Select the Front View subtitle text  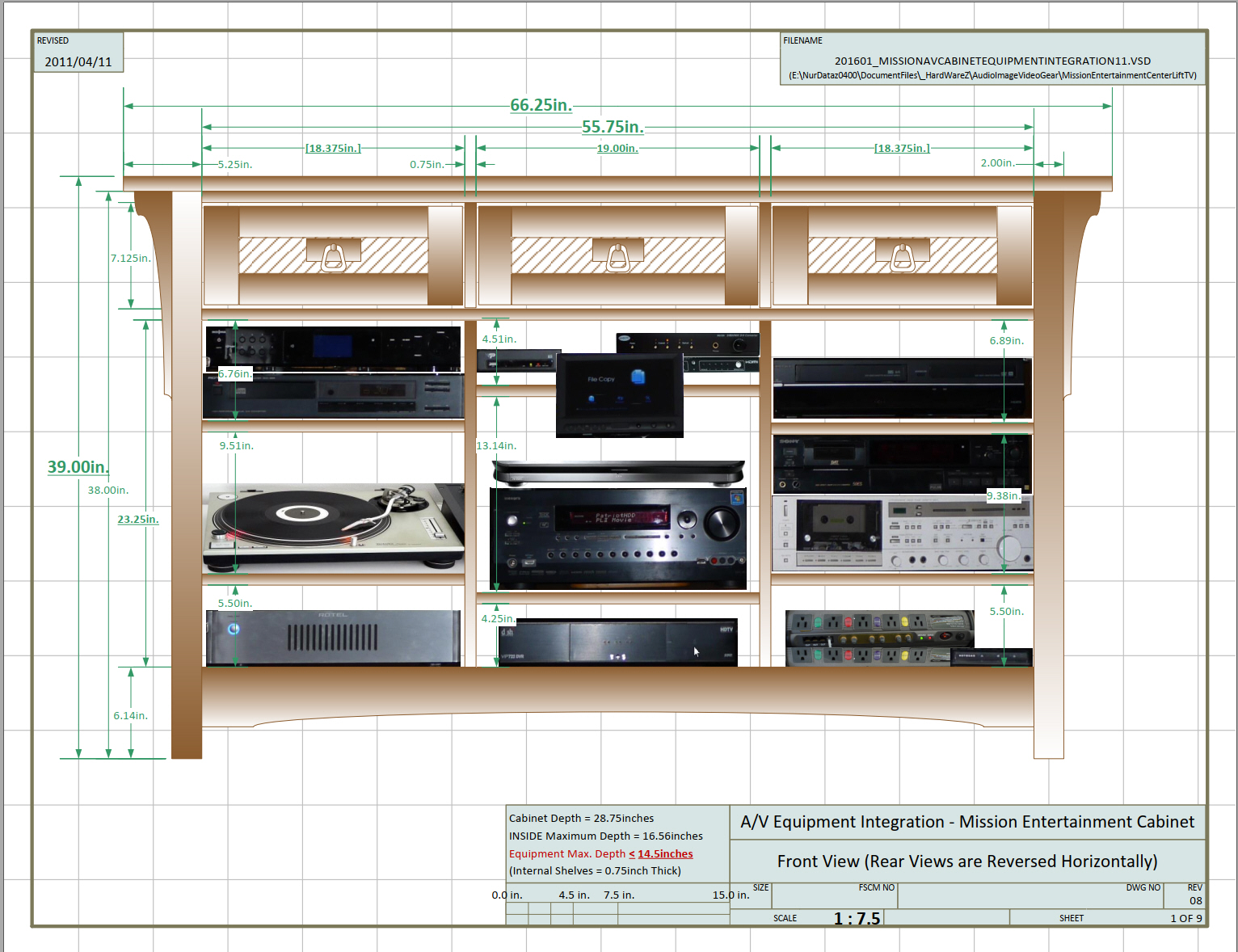pyautogui.click(x=967, y=861)
